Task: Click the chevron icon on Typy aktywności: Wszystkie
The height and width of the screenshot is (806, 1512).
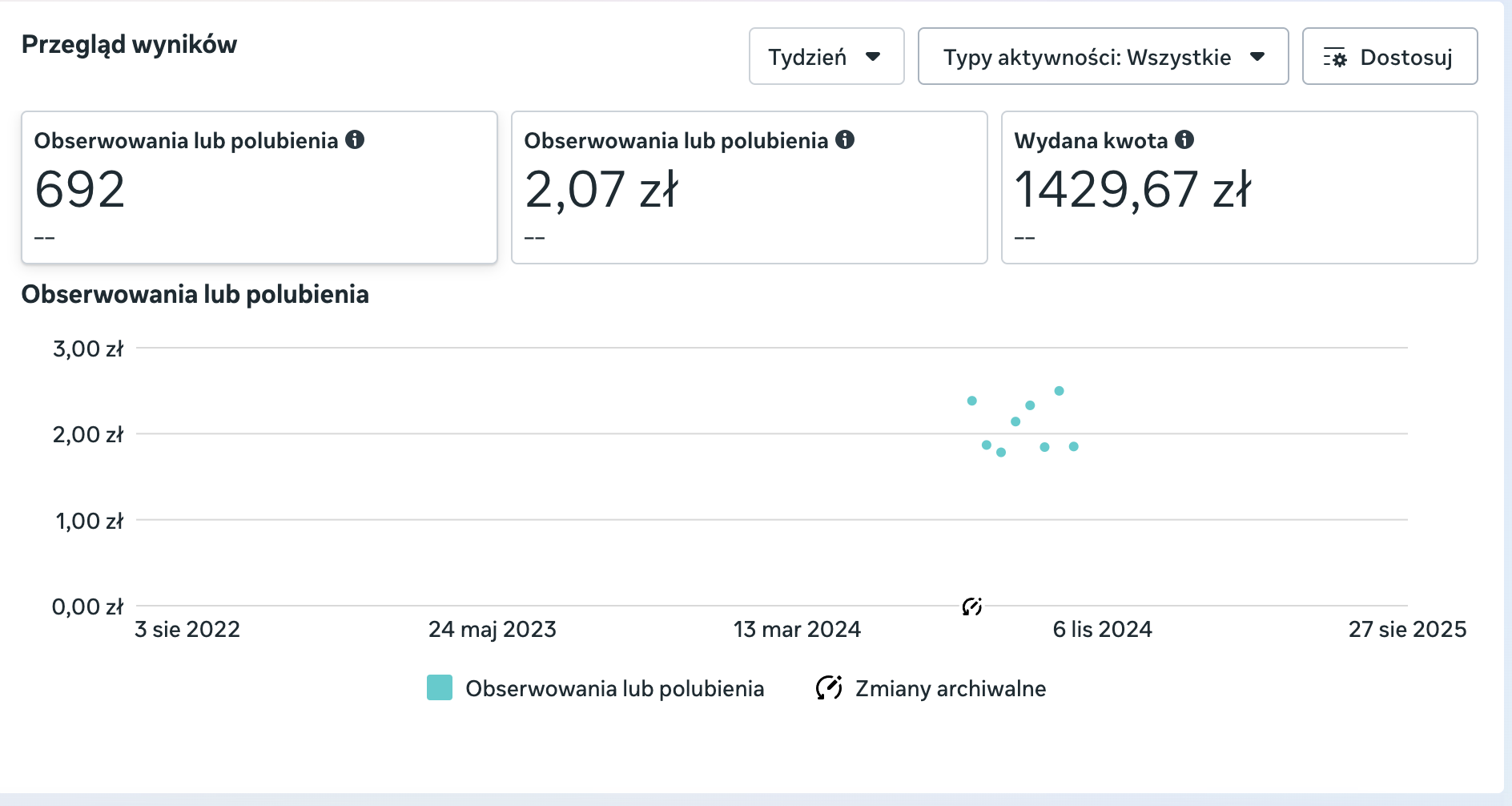Action: pos(1258,57)
